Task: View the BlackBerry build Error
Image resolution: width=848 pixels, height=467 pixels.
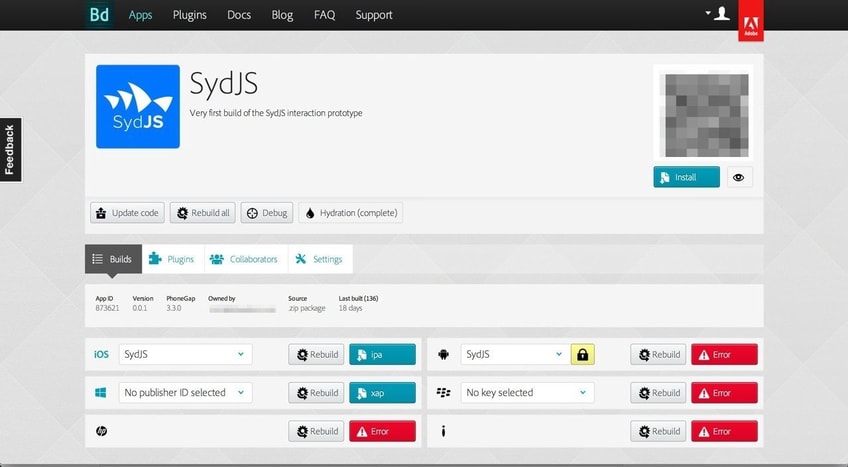Action: pyautogui.click(x=724, y=393)
